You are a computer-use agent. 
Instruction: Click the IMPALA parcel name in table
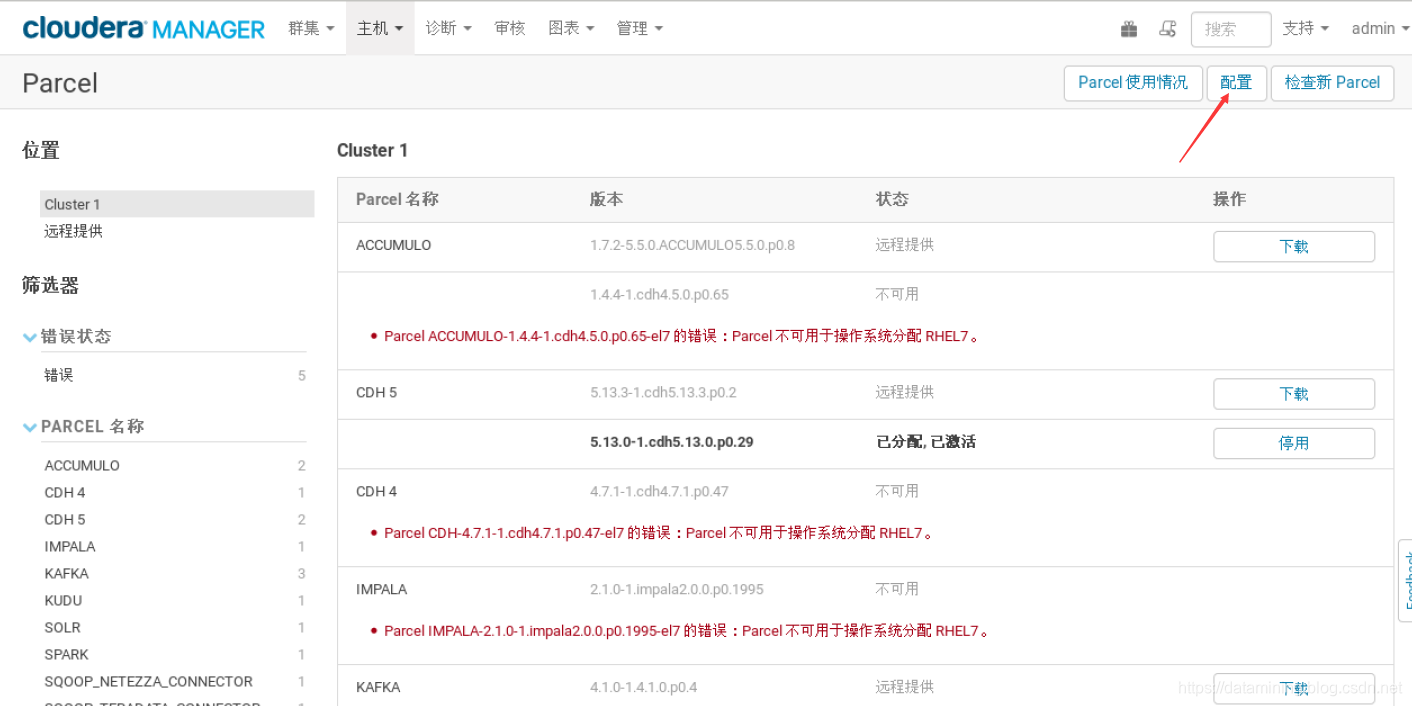point(382,589)
